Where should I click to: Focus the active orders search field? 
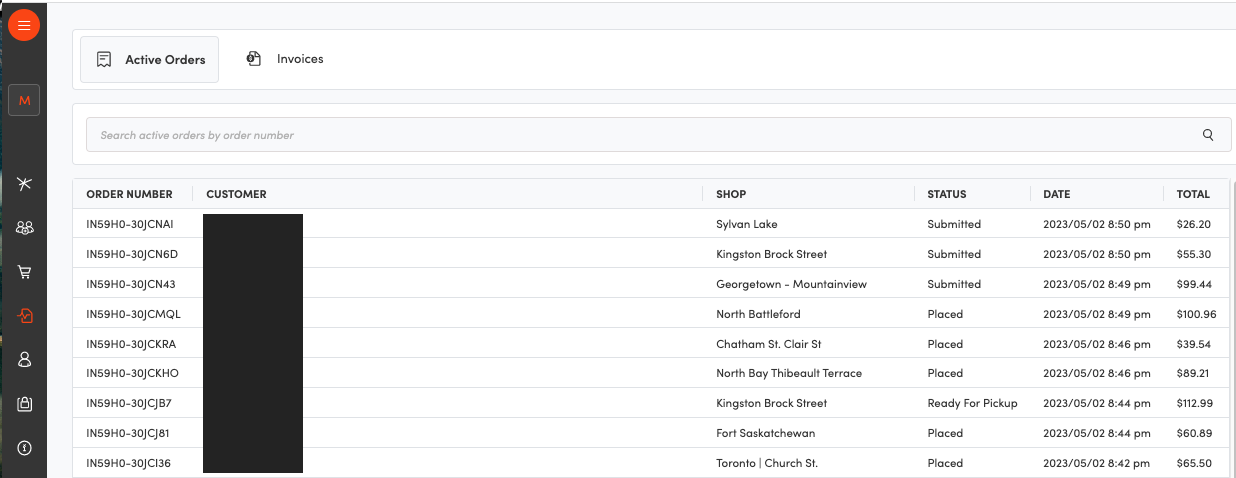pos(640,135)
